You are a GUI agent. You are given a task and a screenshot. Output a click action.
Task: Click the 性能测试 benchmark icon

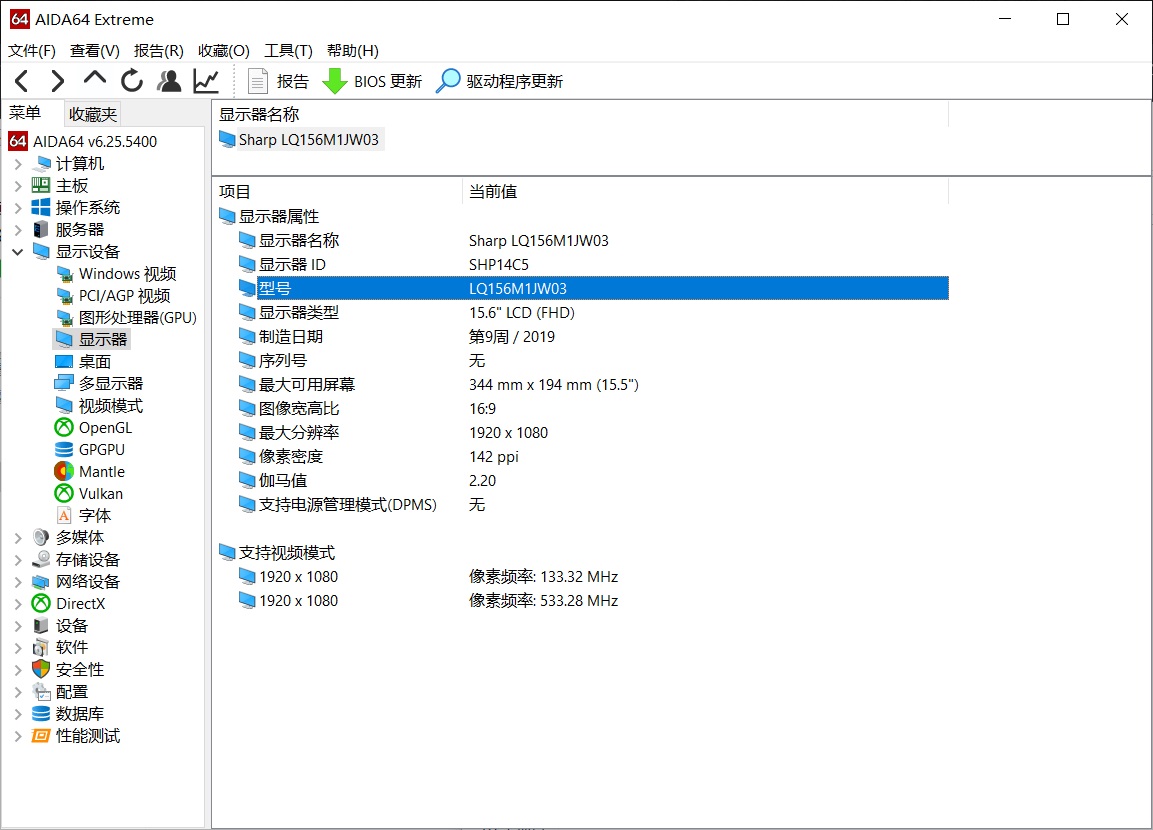[x=41, y=736]
